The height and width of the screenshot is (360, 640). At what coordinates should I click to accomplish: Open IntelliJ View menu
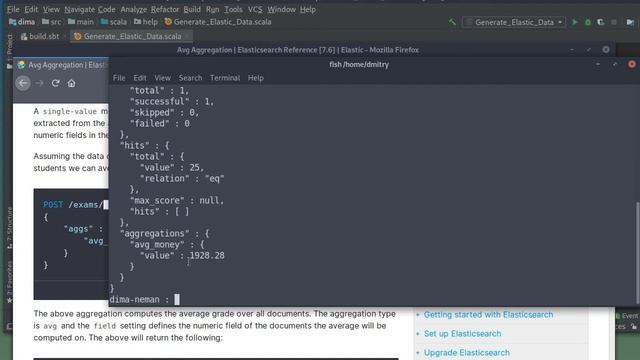click(51, 9)
